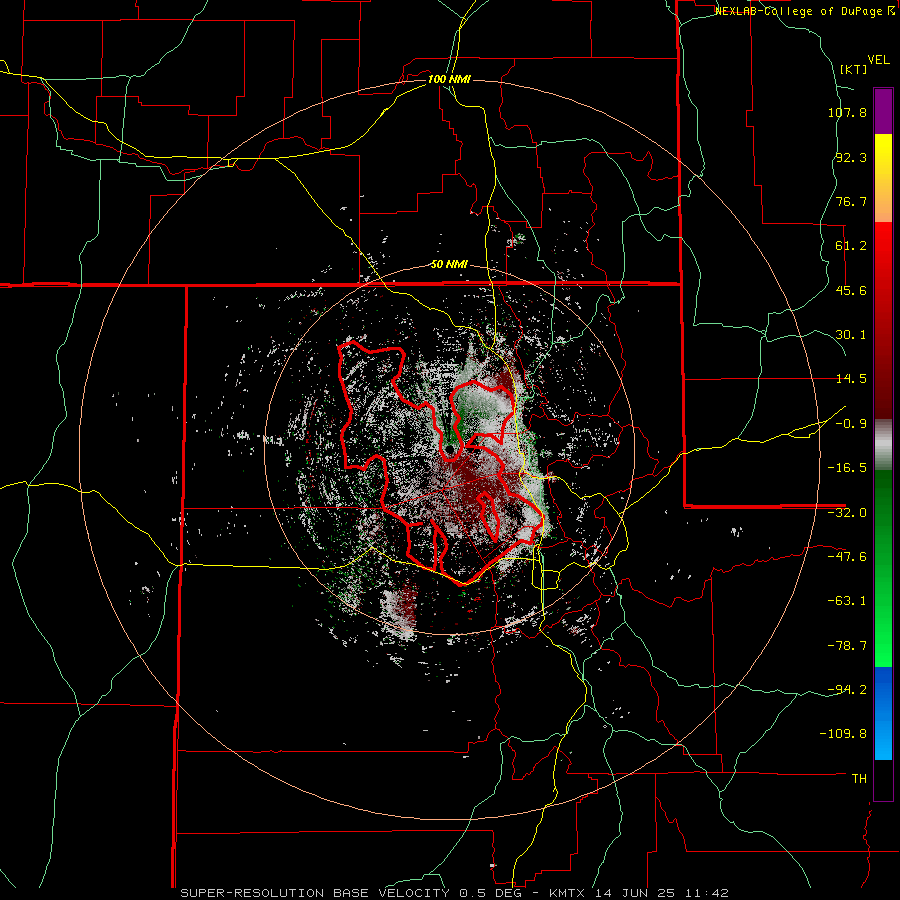The image size is (900, 900).
Task: Click the -109.8 scale value
Action: click(843, 734)
